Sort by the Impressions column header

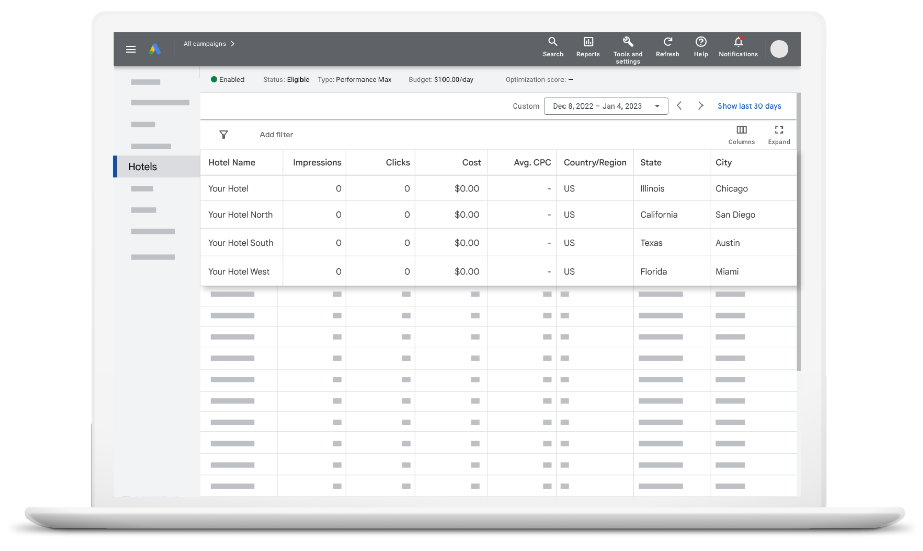point(317,162)
